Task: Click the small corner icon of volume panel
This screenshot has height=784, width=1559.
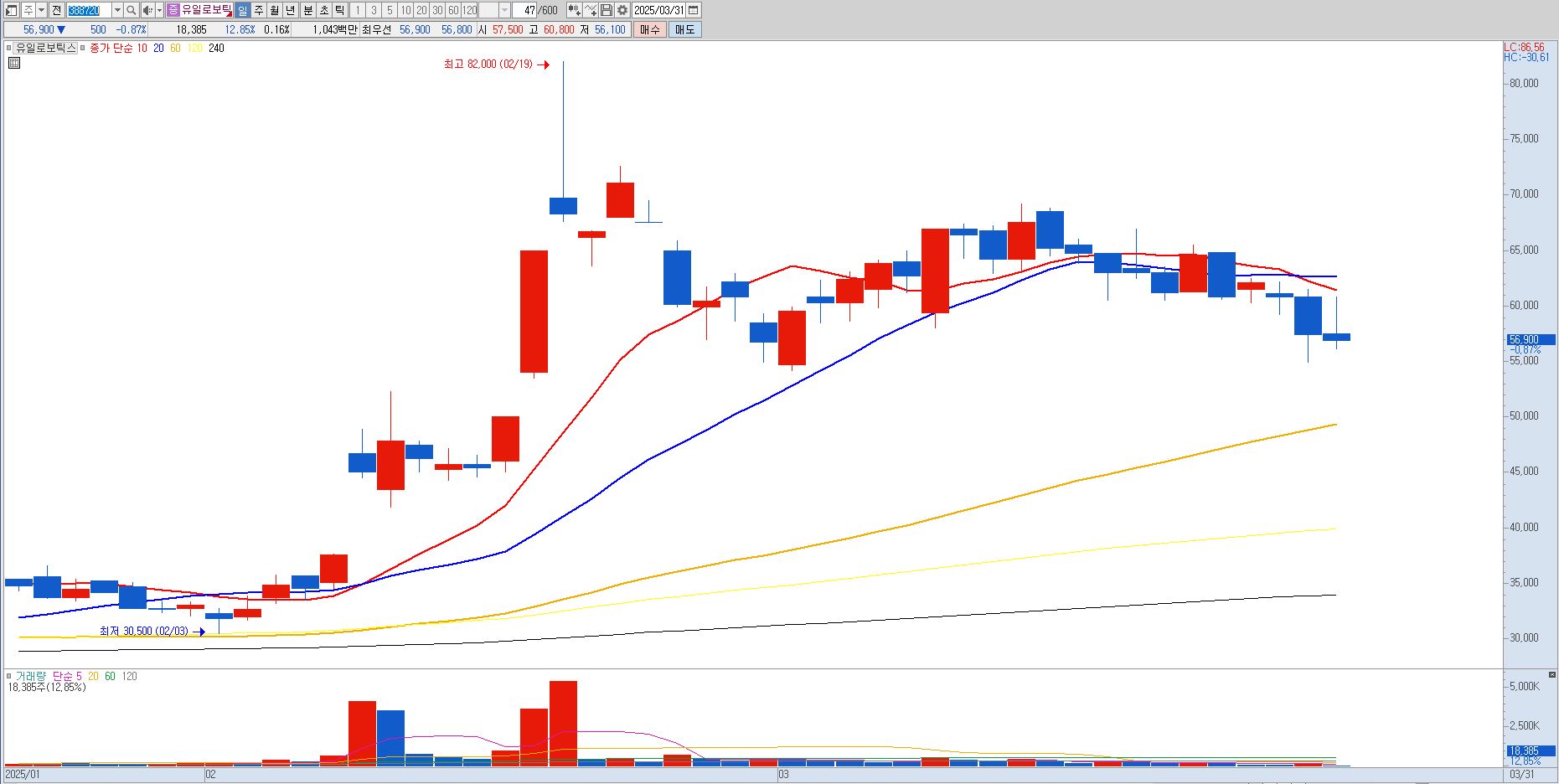Action: tap(1552, 674)
